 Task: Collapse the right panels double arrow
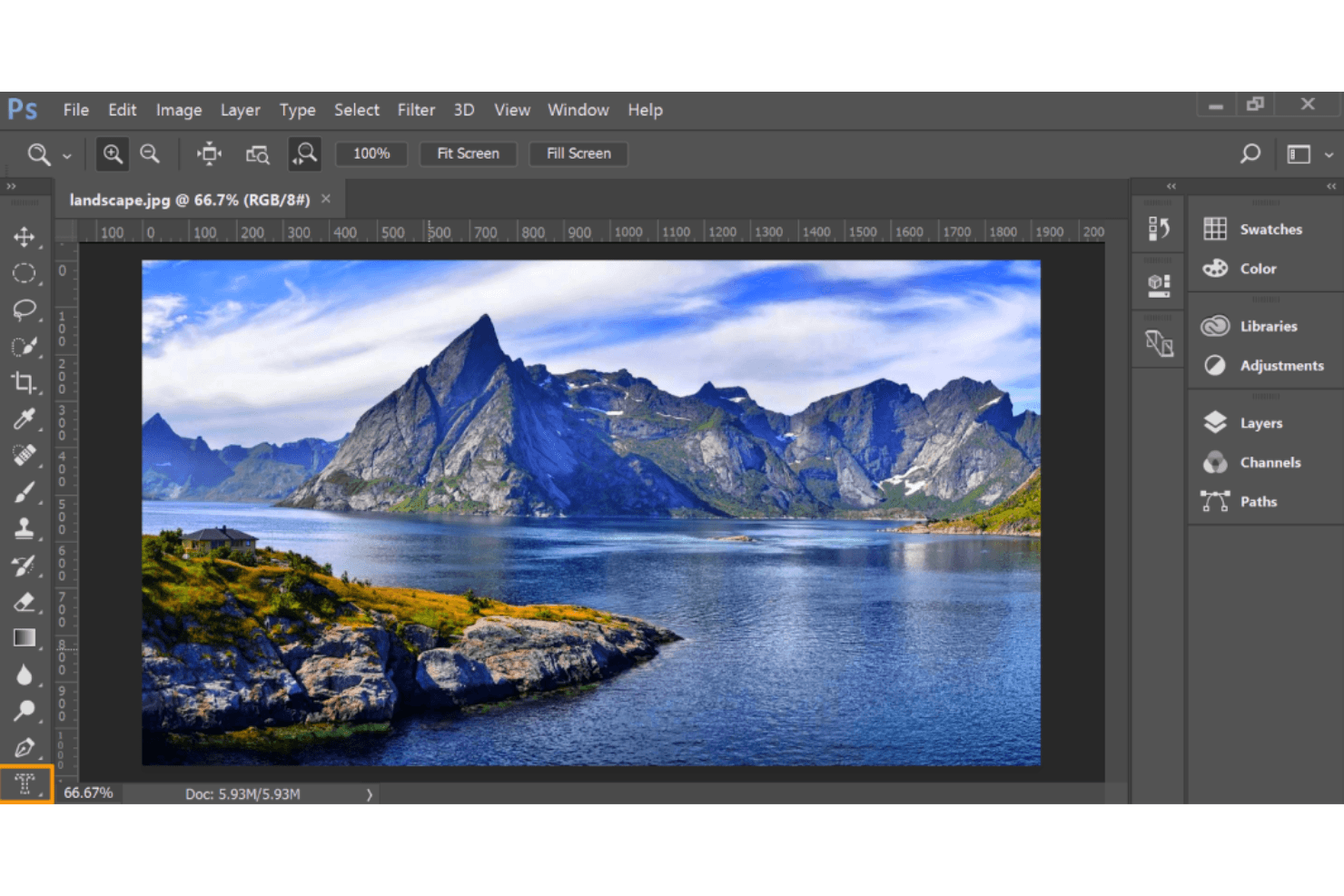[x=1331, y=186]
